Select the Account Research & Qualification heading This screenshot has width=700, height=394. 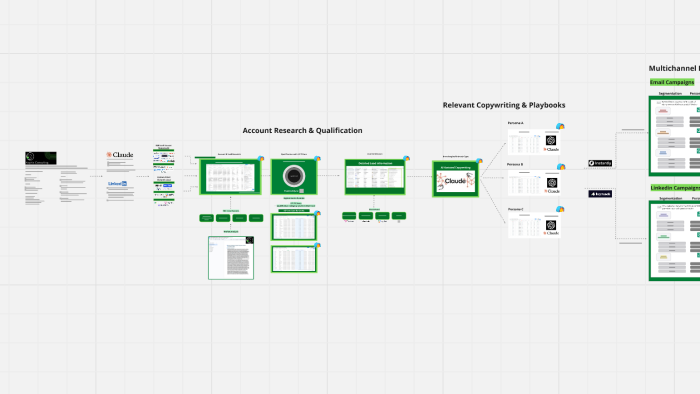tap(302, 130)
